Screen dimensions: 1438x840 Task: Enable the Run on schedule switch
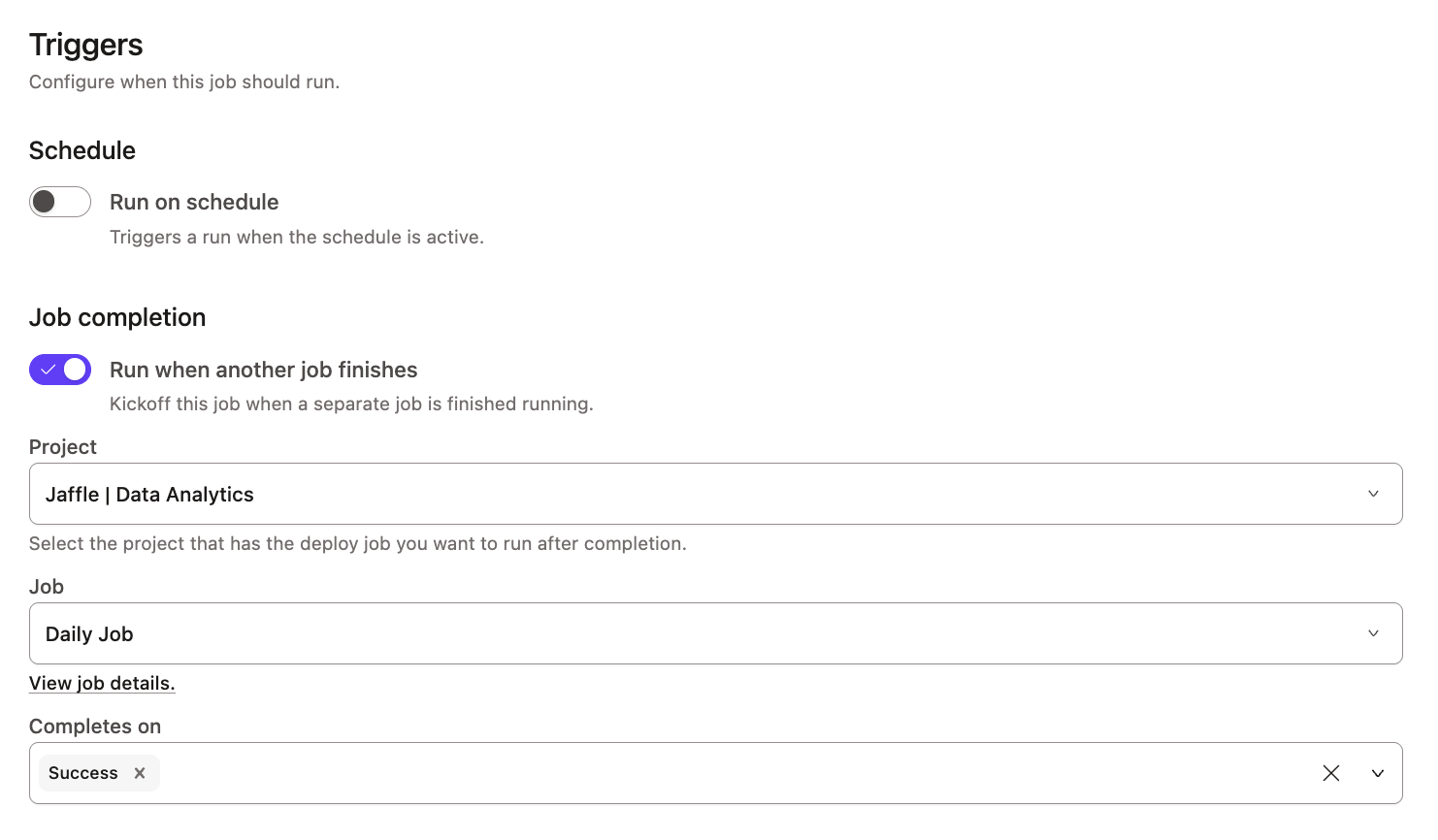click(x=60, y=202)
